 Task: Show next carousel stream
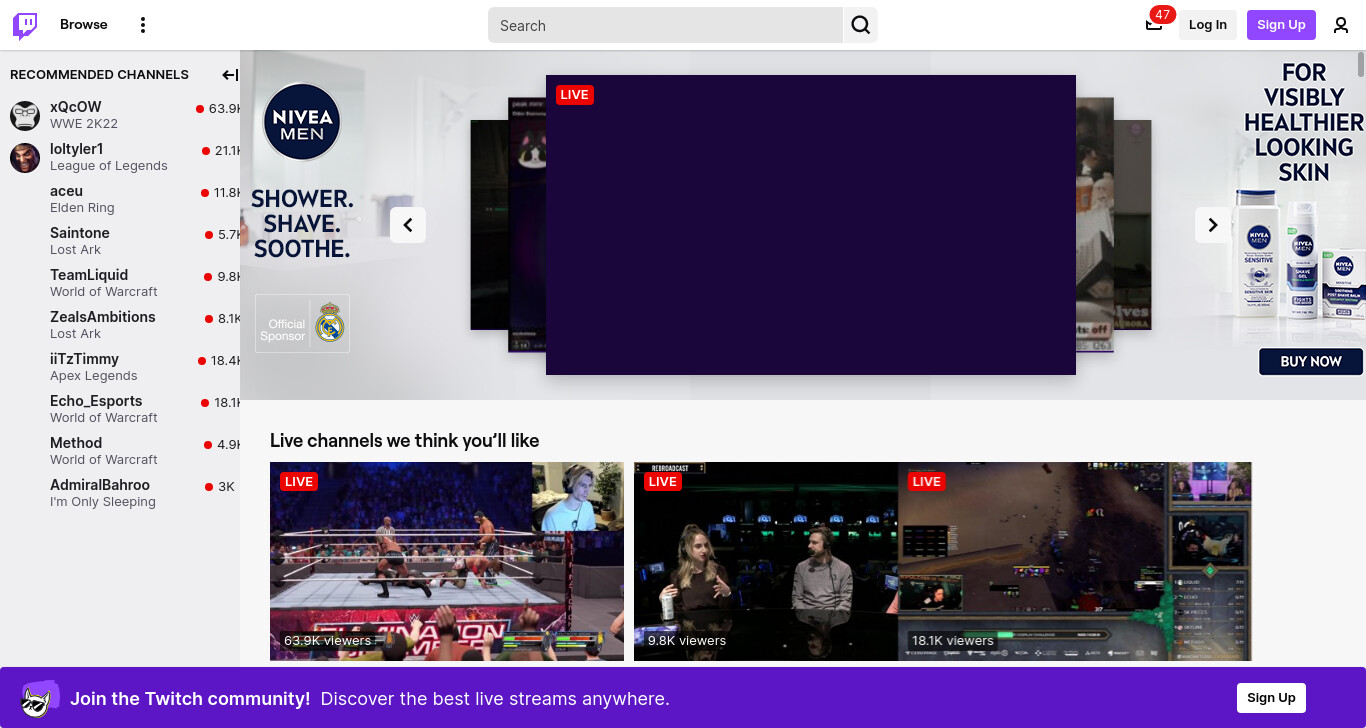[1213, 225]
